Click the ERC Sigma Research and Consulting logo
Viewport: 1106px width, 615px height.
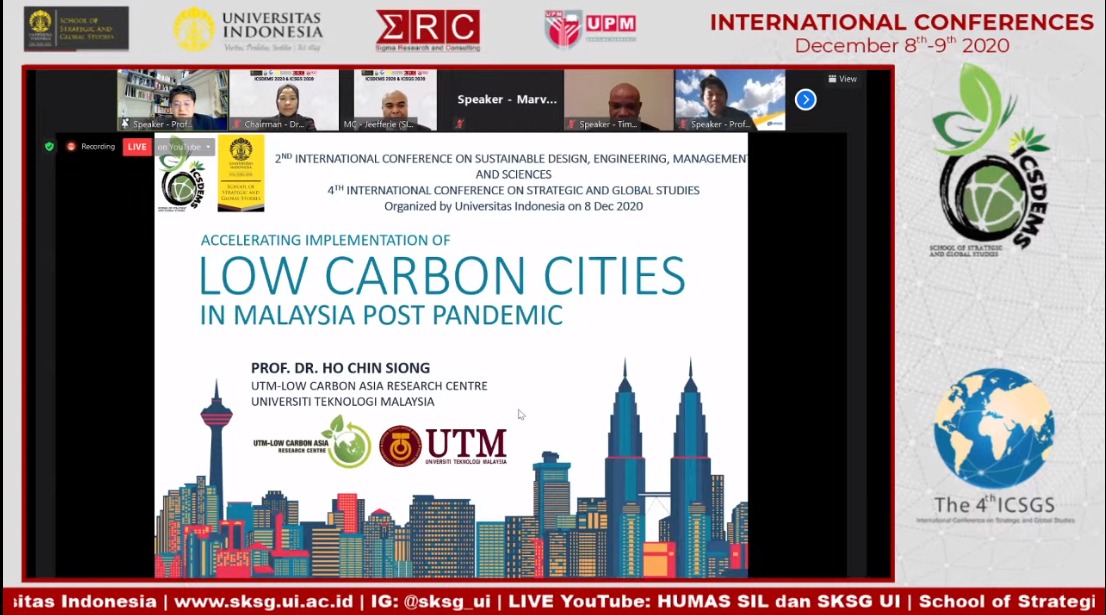[427, 30]
